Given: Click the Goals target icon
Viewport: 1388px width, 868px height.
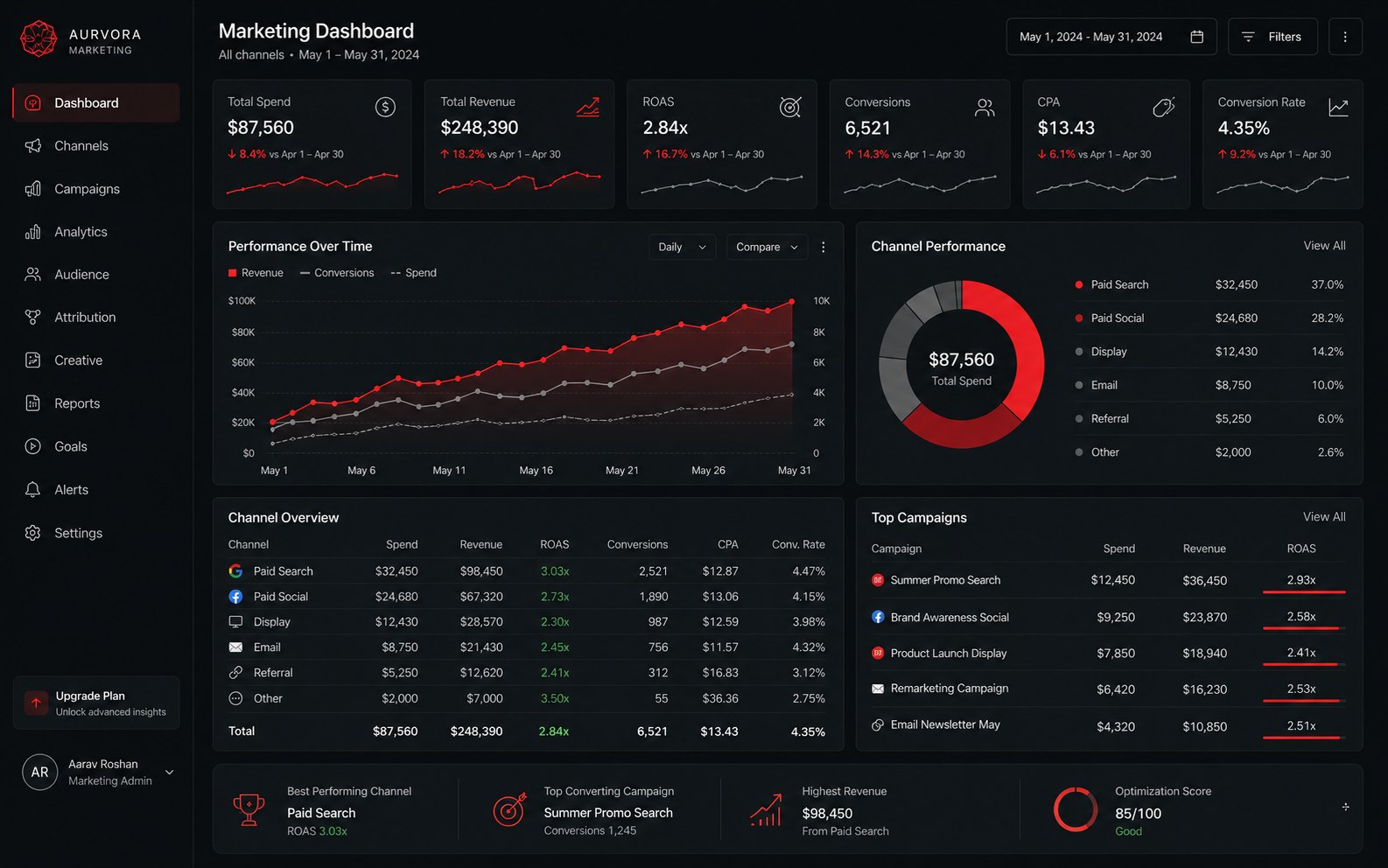Looking at the screenshot, I should [x=33, y=446].
